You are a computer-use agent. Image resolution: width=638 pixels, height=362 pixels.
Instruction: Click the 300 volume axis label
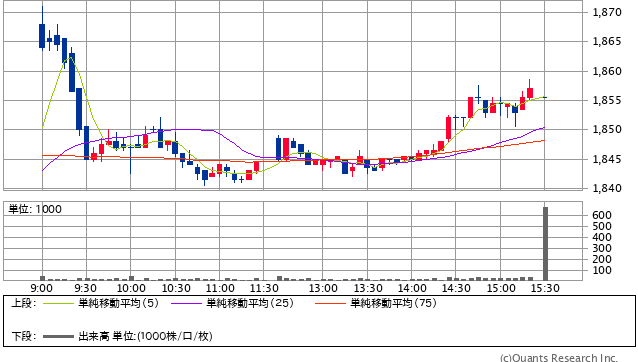[602, 248]
